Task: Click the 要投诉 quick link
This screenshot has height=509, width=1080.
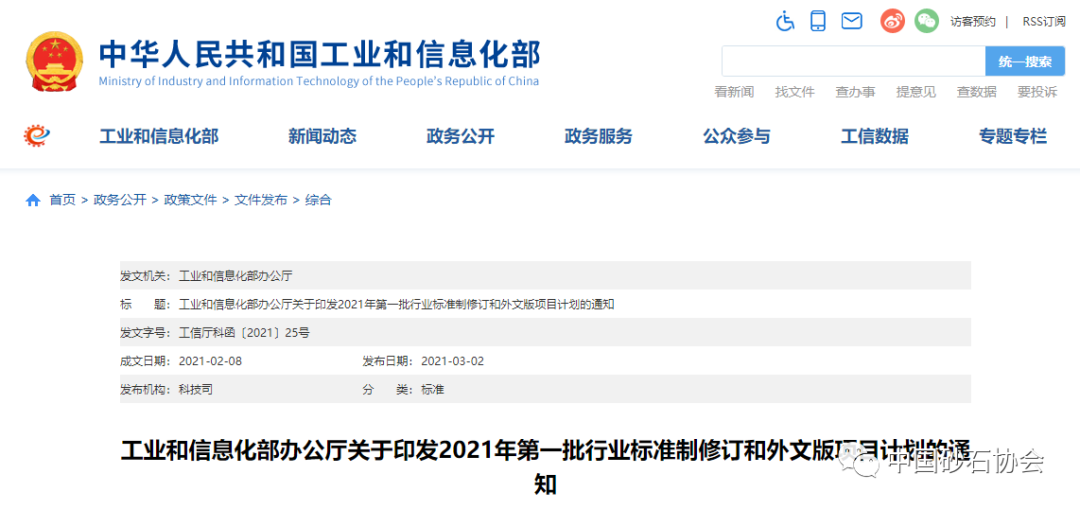Action: [x=1037, y=92]
